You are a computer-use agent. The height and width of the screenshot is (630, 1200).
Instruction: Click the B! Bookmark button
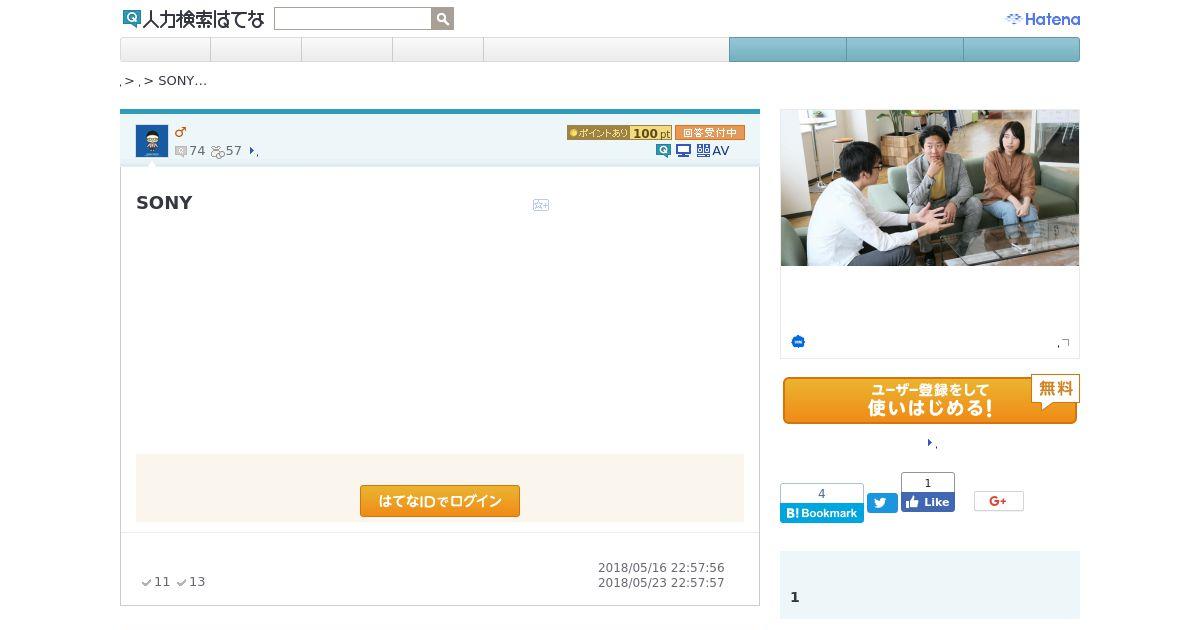coord(822,513)
